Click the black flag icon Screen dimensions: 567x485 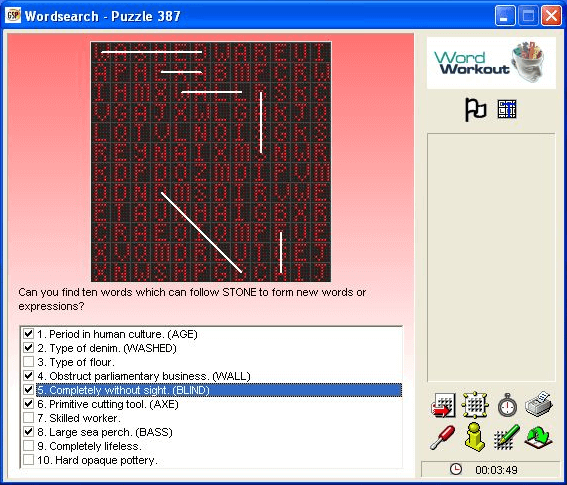coord(475,110)
